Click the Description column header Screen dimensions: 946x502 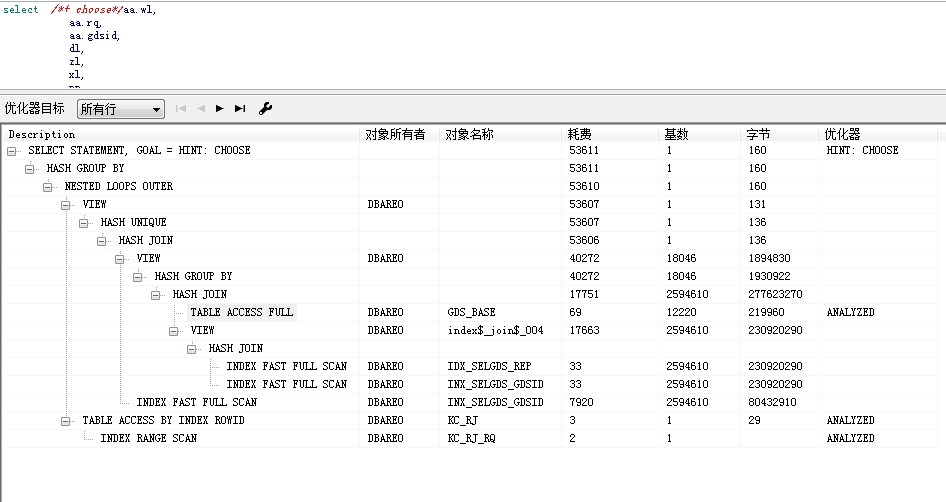180,134
